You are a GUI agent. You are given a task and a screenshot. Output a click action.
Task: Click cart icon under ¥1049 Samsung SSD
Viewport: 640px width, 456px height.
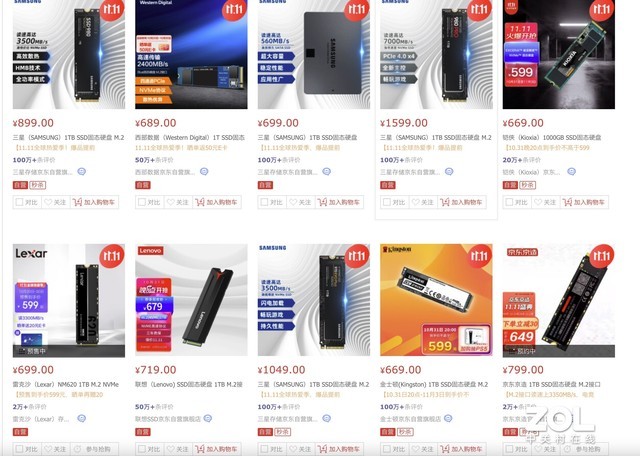click(322, 449)
